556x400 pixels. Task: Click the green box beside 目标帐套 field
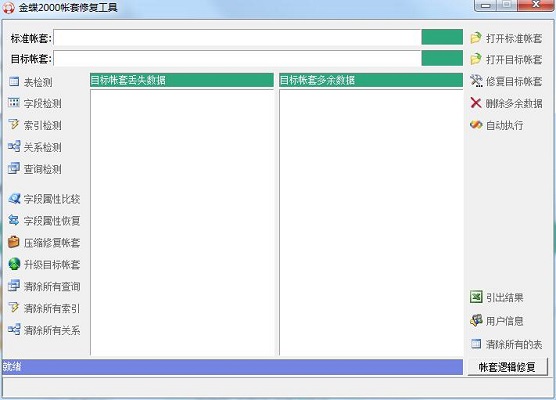[x=442, y=59]
